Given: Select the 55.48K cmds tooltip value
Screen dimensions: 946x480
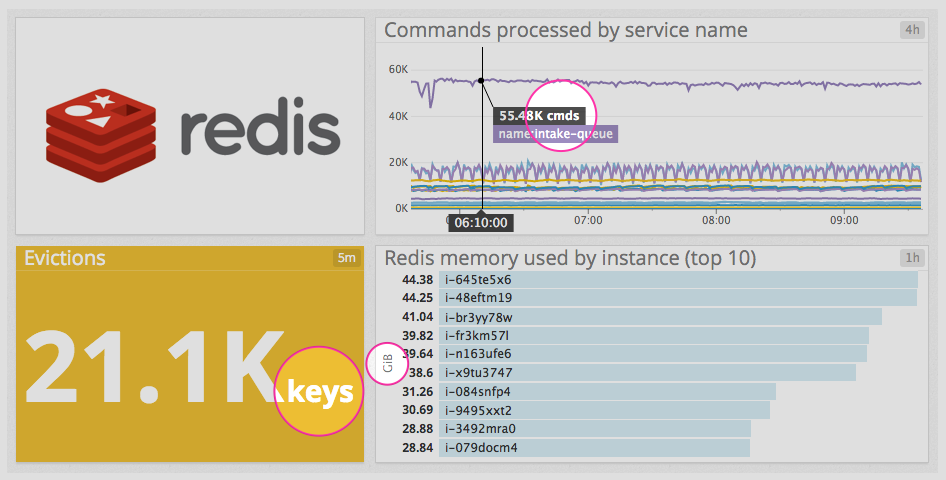Looking at the screenshot, I should [539, 116].
